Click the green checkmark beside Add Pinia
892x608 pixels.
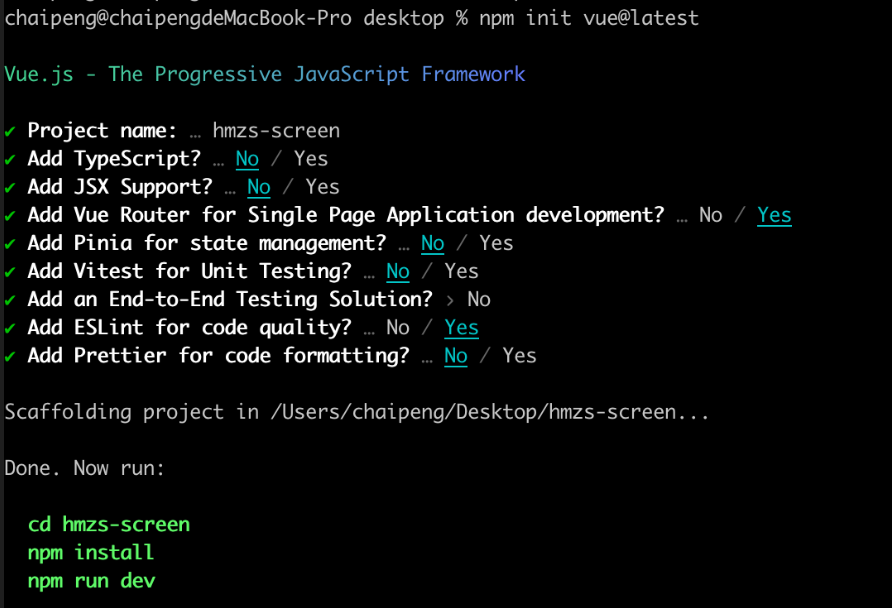pyautogui.click(x=10, y=244)
